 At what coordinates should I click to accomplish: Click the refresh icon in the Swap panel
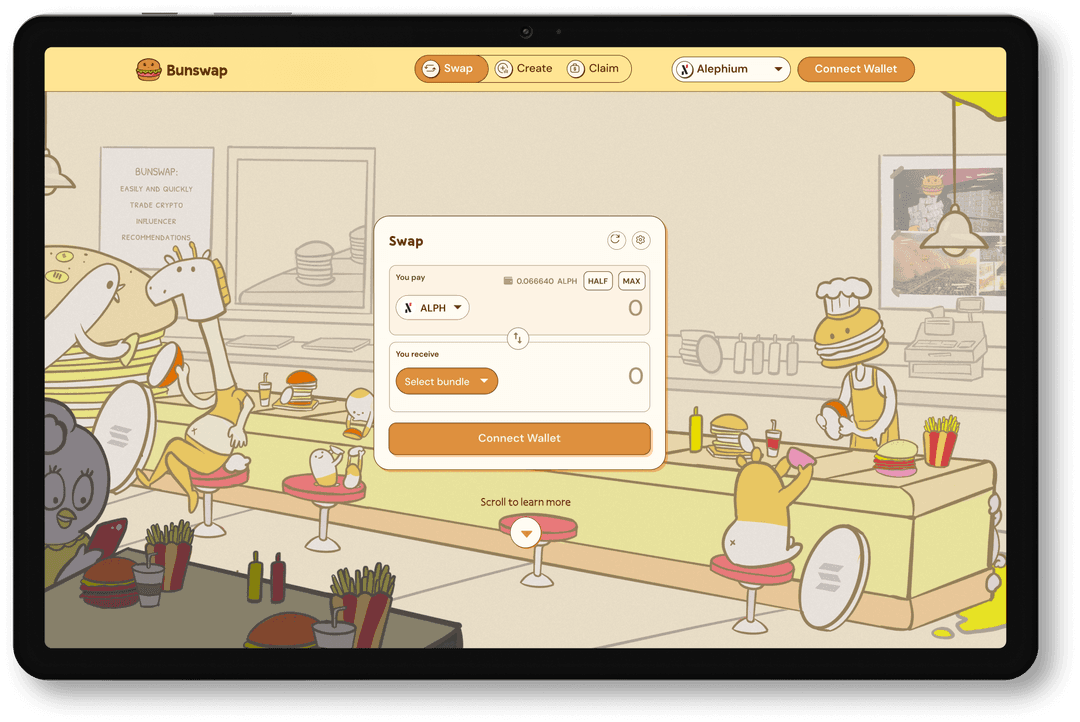[x=616, y=240]
